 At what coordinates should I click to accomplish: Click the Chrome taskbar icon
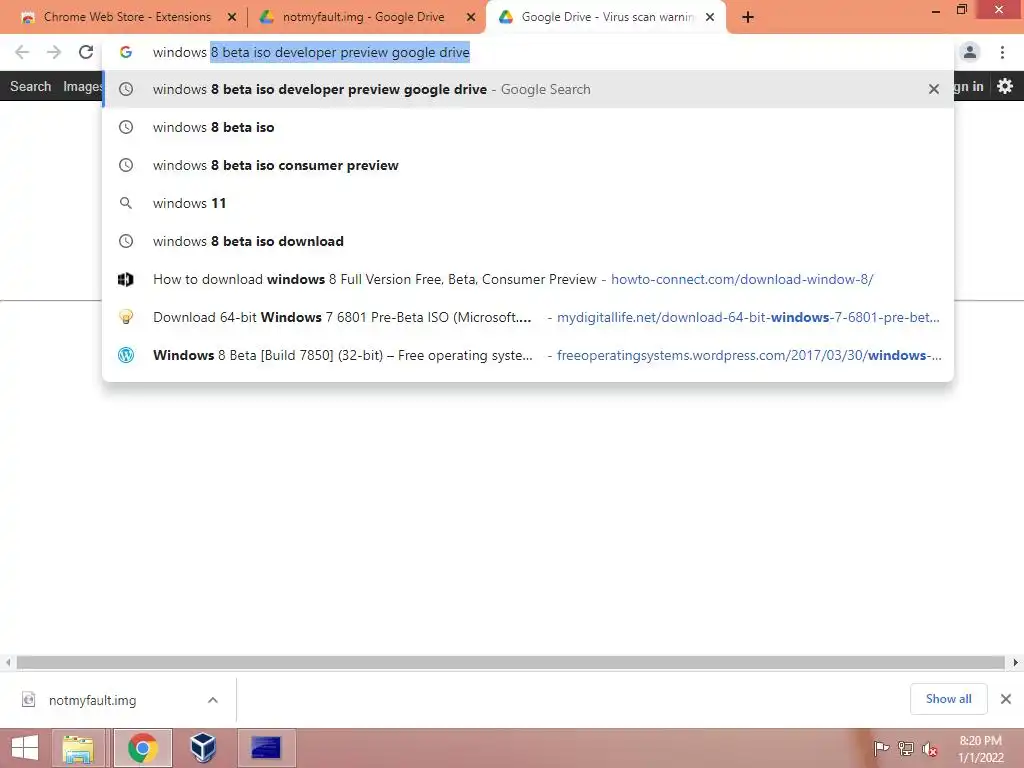click(143, 748)
